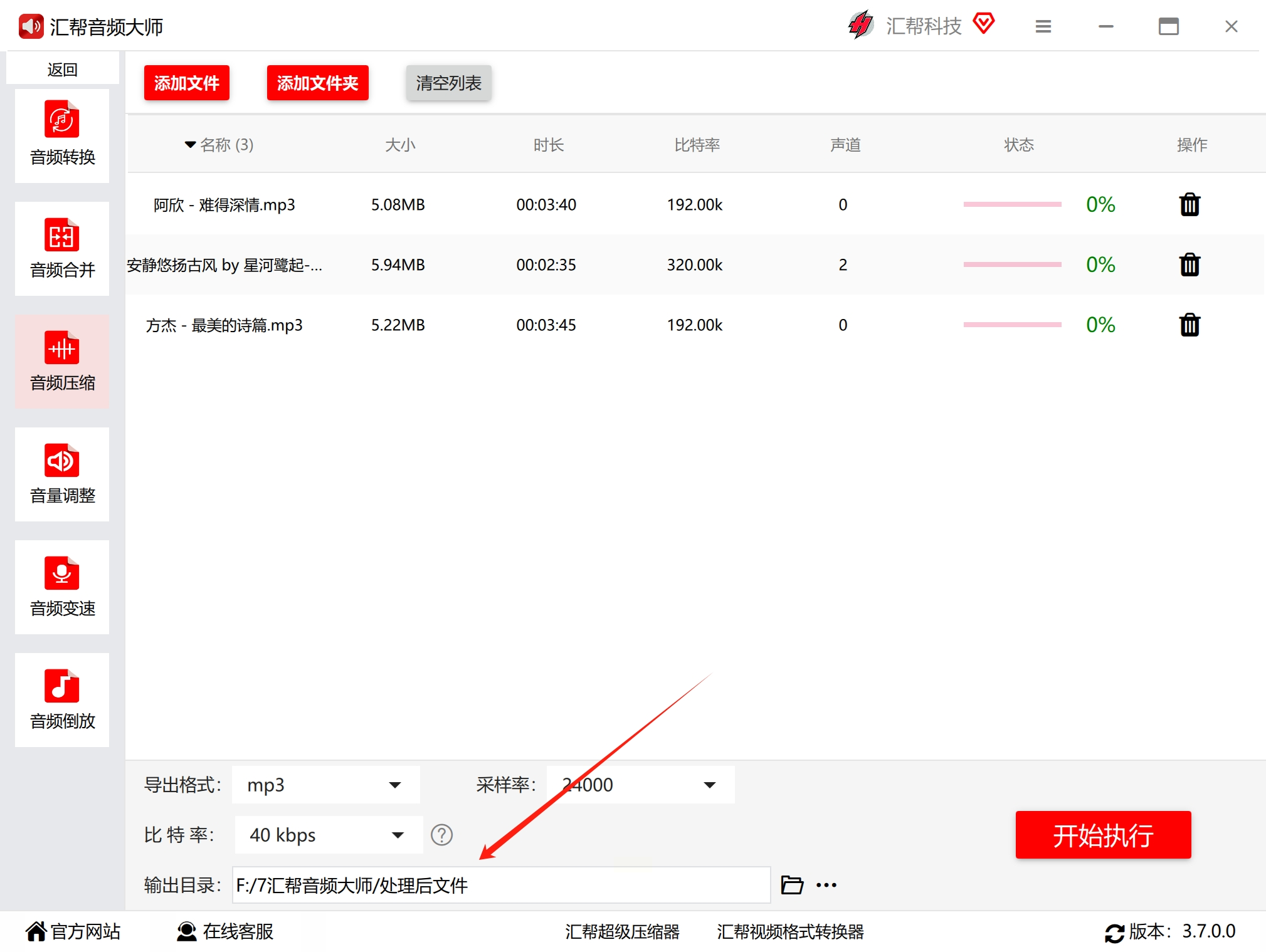Viewport: 1266px width, 952px height.
Task: Click the 汇帮音频大师 app logo icon
Action: [x=31, y=26]
